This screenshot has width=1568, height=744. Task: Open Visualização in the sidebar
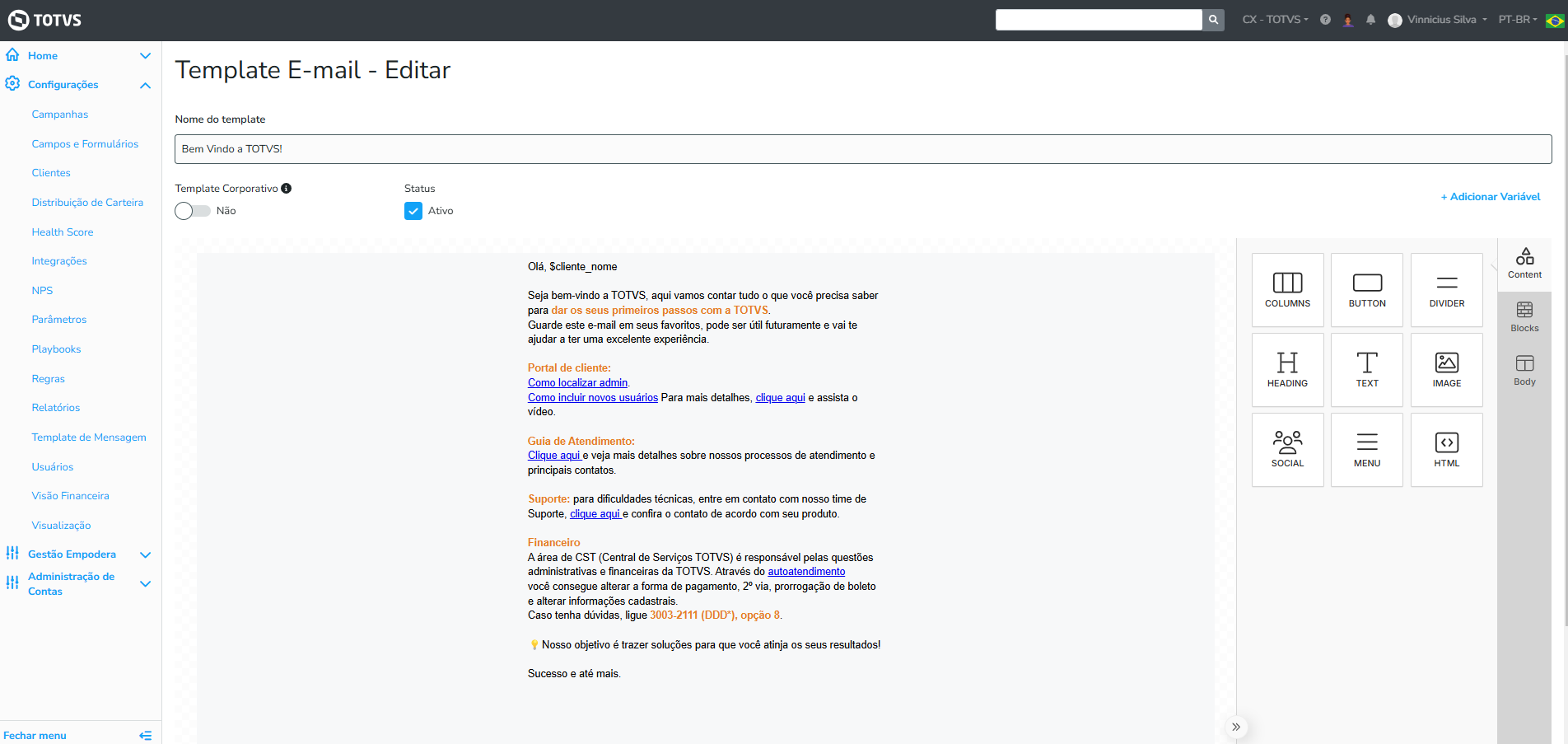click(x=61, y=526)
